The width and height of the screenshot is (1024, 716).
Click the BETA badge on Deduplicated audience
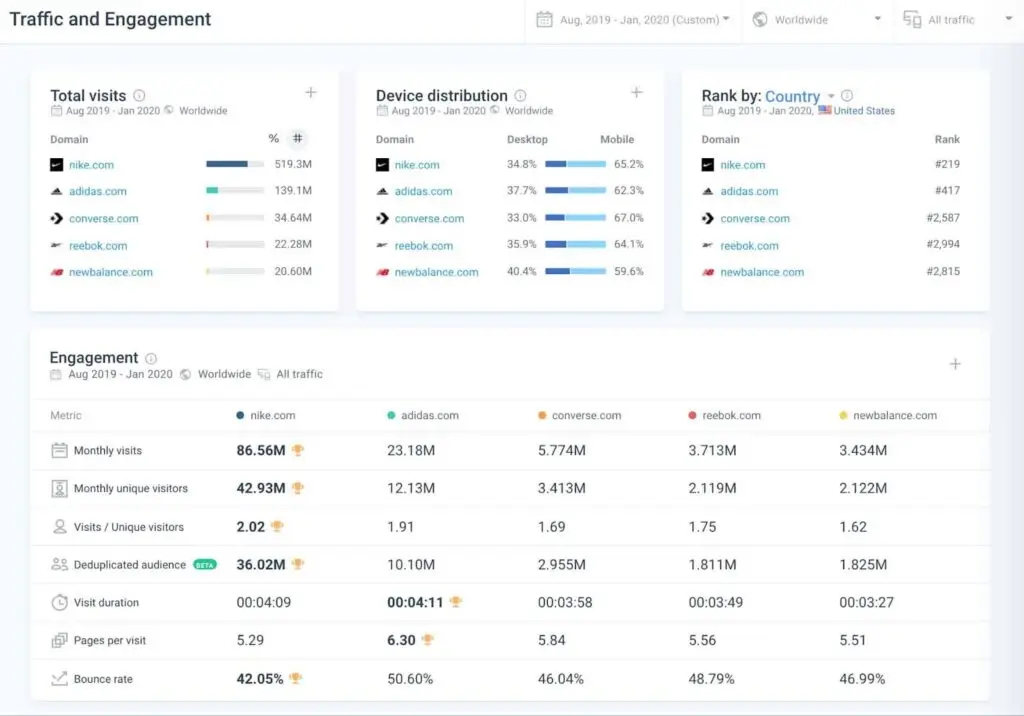pos(203,563)
